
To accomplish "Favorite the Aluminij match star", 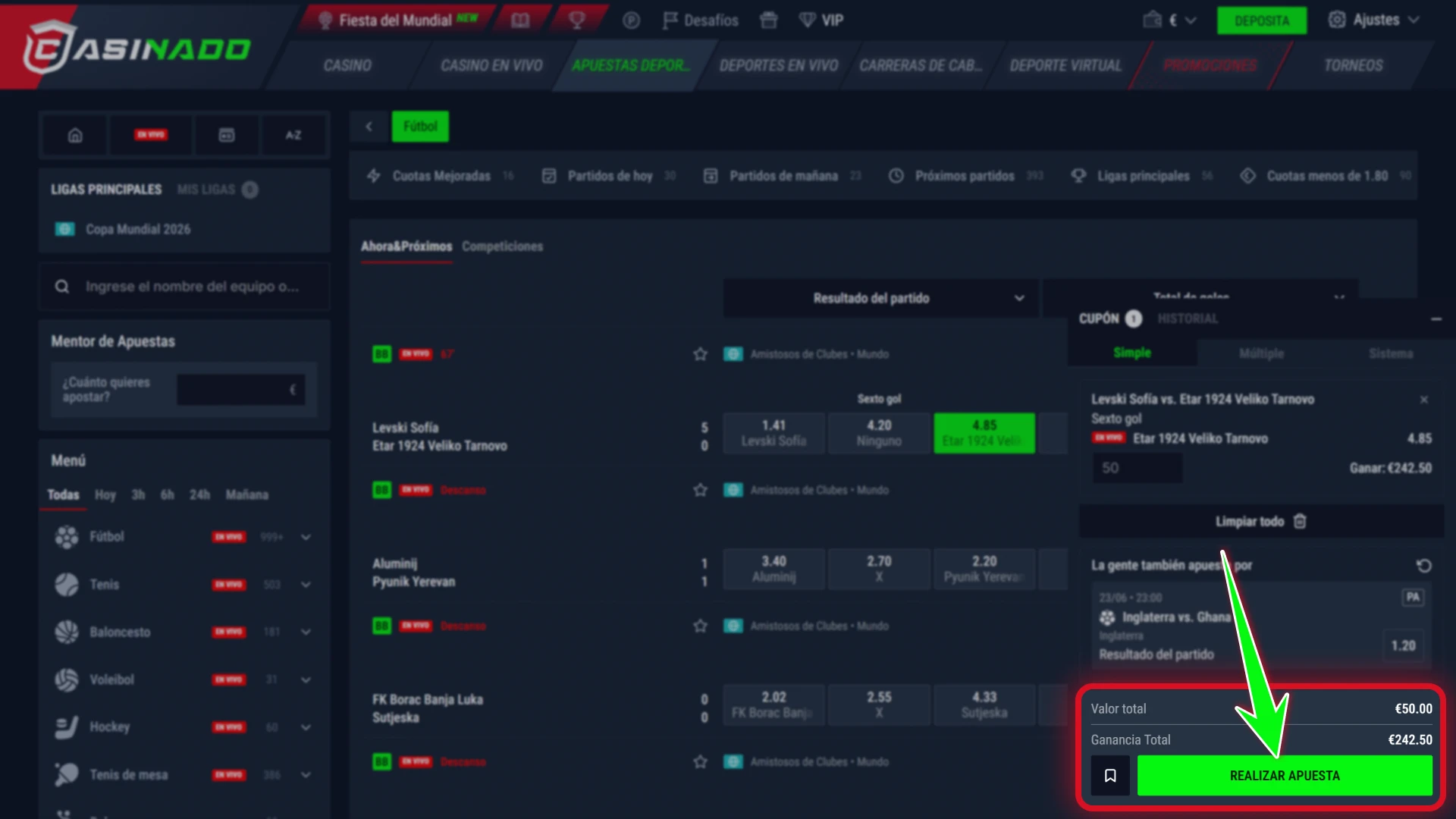I will coord(700,490).
